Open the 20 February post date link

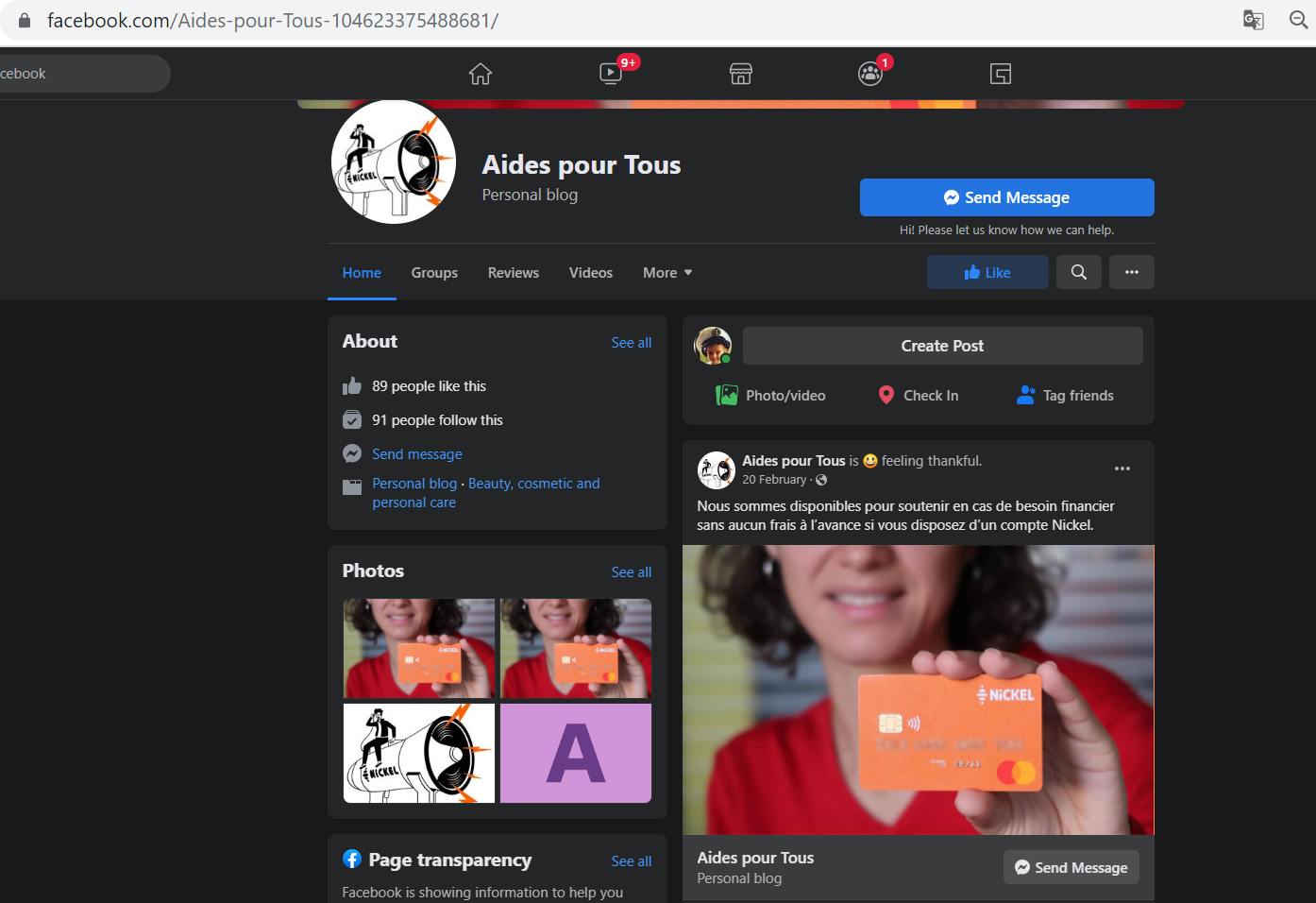[x=774, y=480]
